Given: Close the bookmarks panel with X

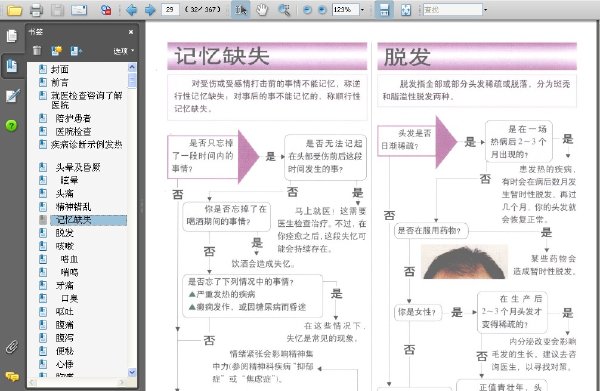Looking at the screenshot, I should pyautogui.click(x=131, y=32).
